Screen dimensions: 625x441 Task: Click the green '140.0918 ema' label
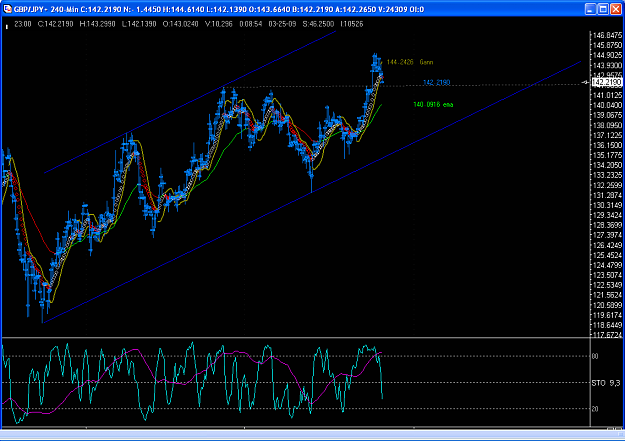[433, 104]
